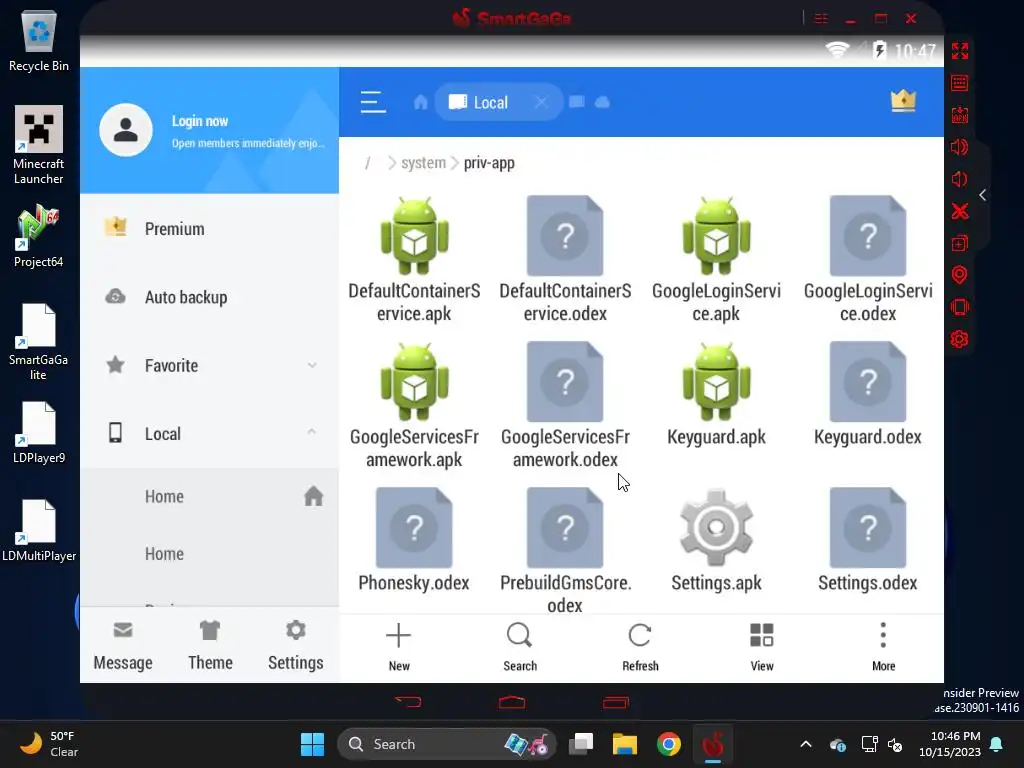Open Premium in sidebar
The width and height of the screenshot is (1024, 768).
pos(209,229)
